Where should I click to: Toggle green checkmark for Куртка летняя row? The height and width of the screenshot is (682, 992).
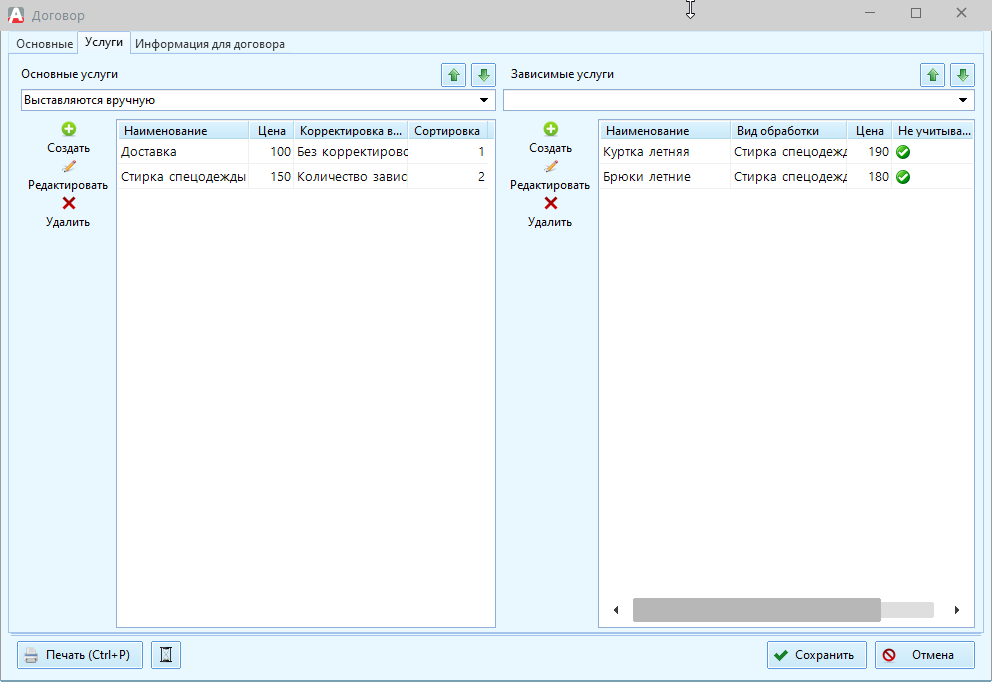(x=902, y=152)
